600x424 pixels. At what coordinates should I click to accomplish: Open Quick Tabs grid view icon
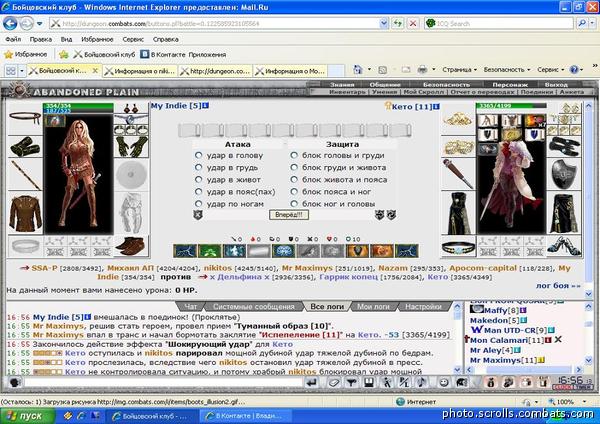[11, 71]
